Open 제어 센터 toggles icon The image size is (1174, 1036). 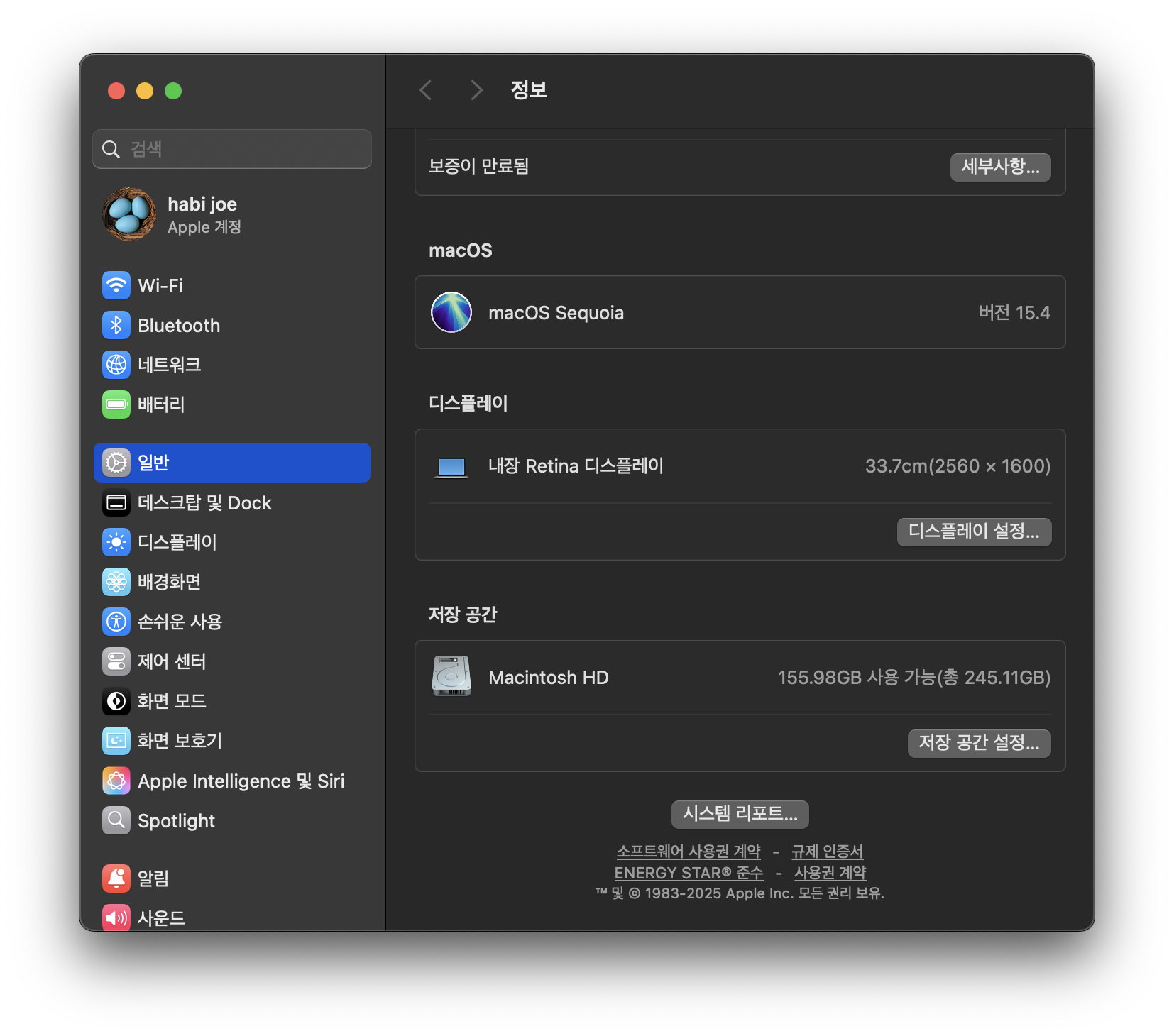pyautogui.click(x=116, y=661)
